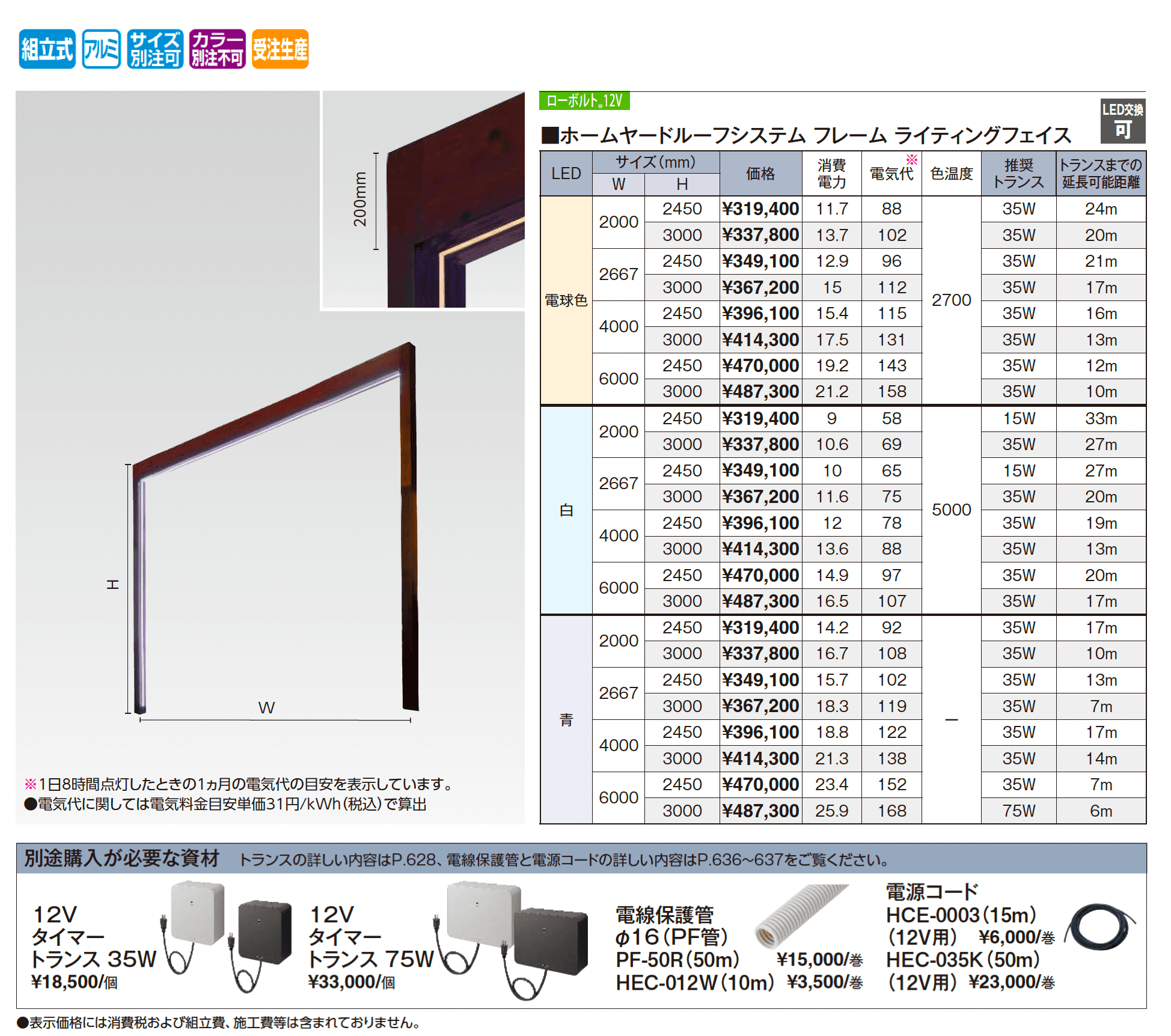Screen dimensions: 1171x1036
Task: Click the 組立式 badge
Action: 47,50
